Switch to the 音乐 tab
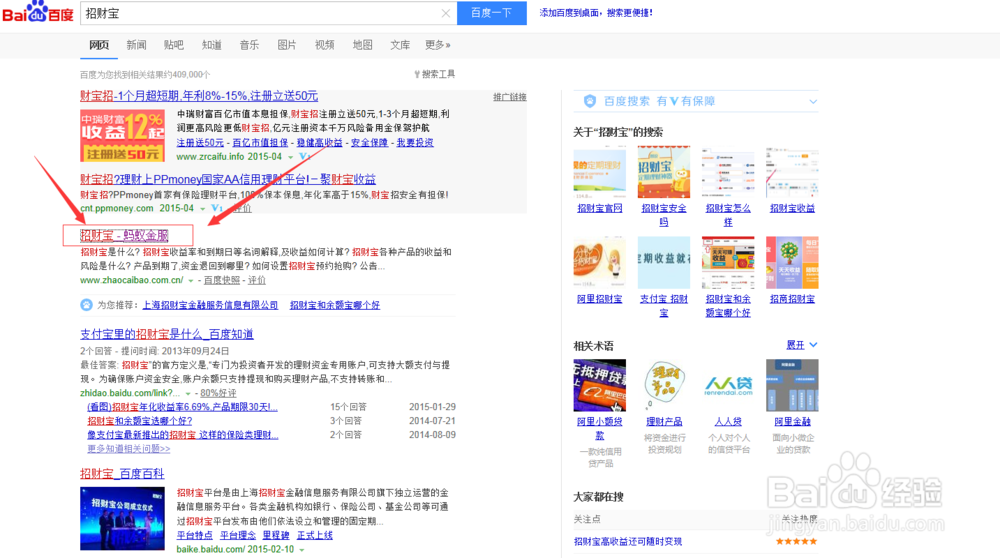 tap(249, 45)
